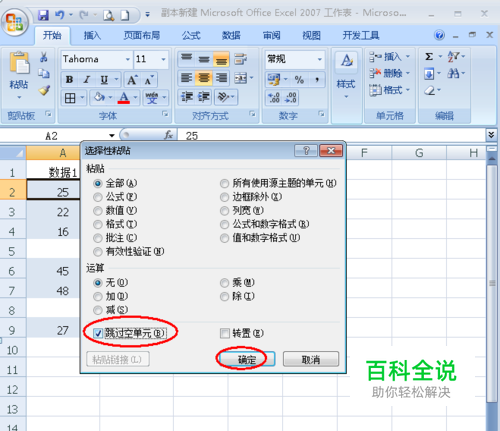Screen dimensions: 500x431
Task: Switch to 插入 ribbon tab
Action: tap(92, 35)
